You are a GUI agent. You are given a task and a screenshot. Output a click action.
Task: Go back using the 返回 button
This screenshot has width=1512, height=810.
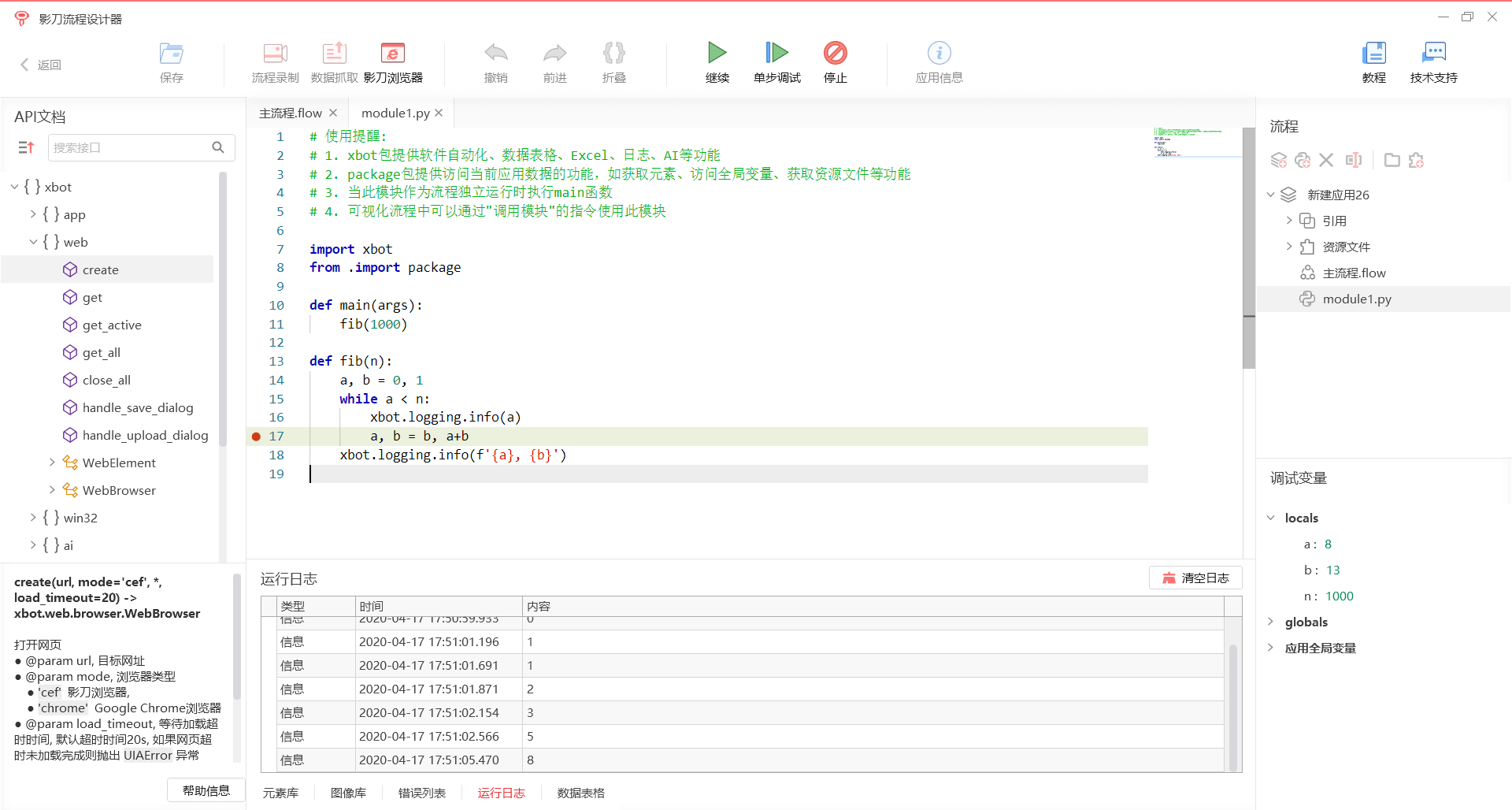(x=41, y=65)
